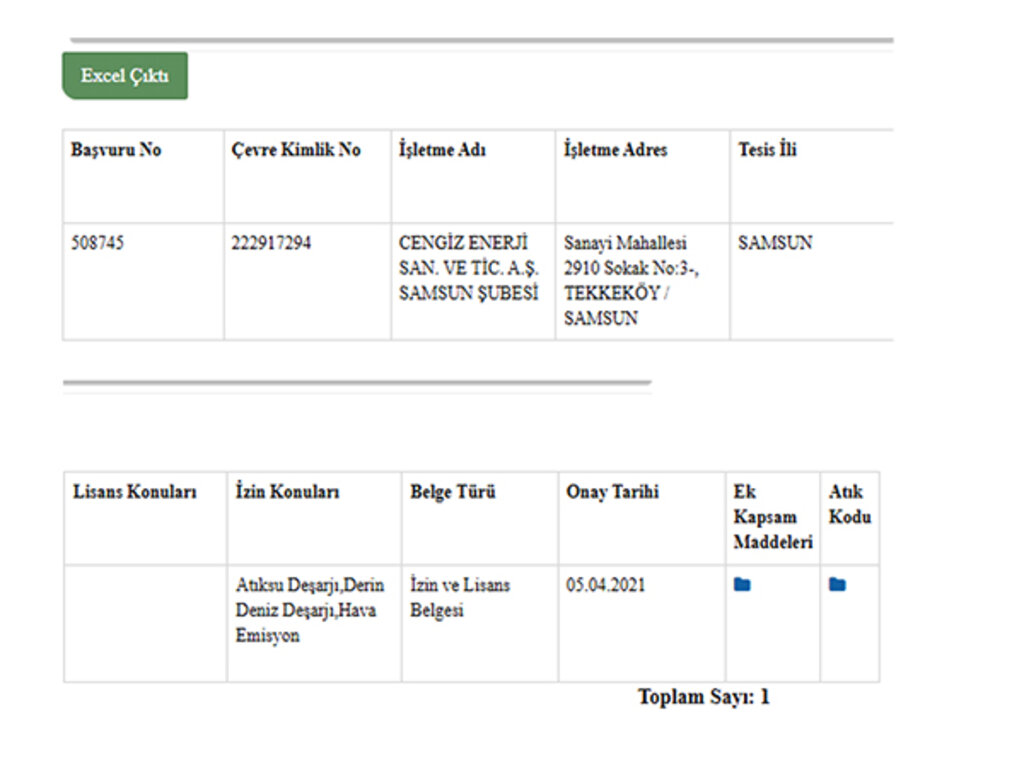Select the İzin Konuları column header
This screenshot has height=777, width=1024.
[314, 518]
